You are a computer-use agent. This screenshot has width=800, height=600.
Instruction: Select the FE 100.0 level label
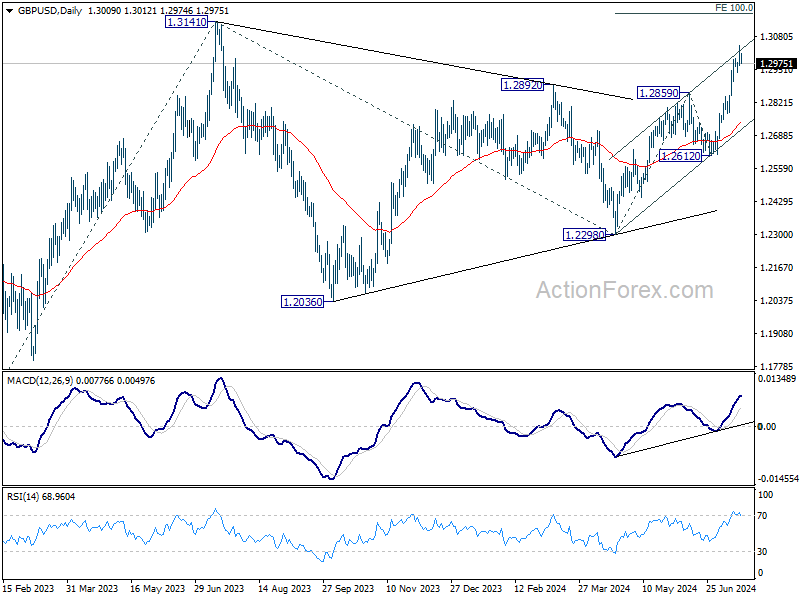click(734, 8)
